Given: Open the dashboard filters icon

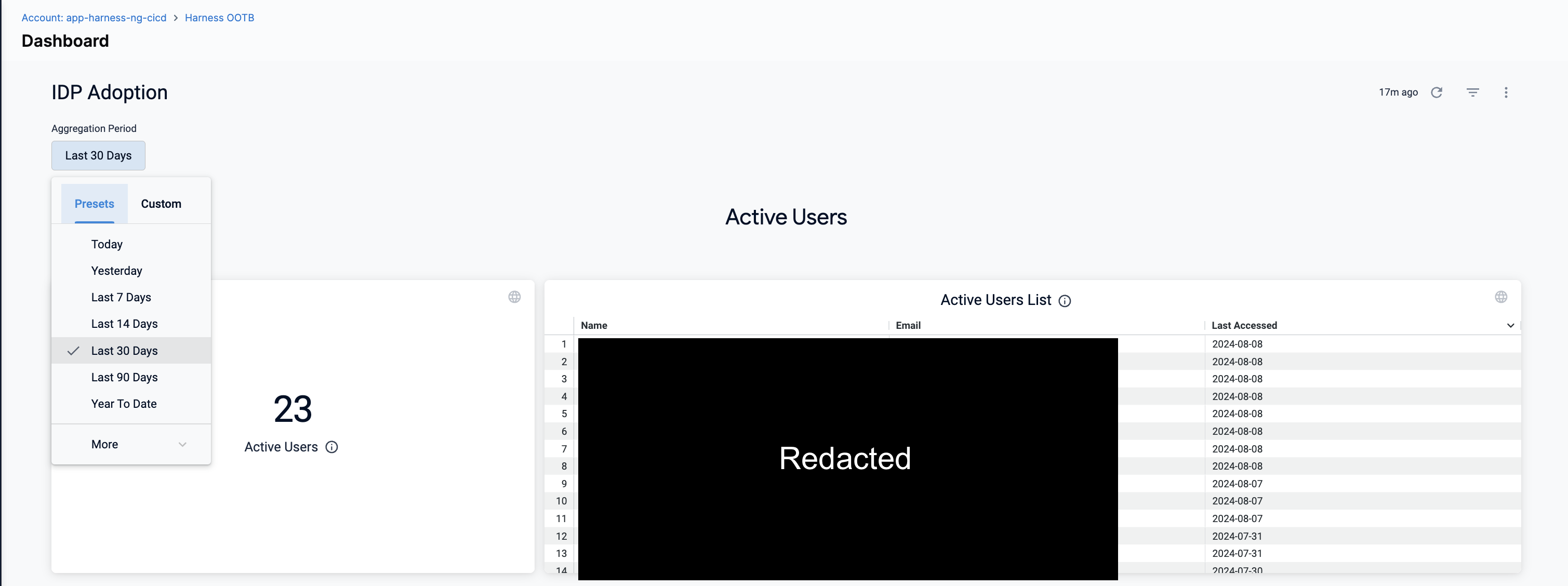Looking at the screenshot, I should (1472, 92).
